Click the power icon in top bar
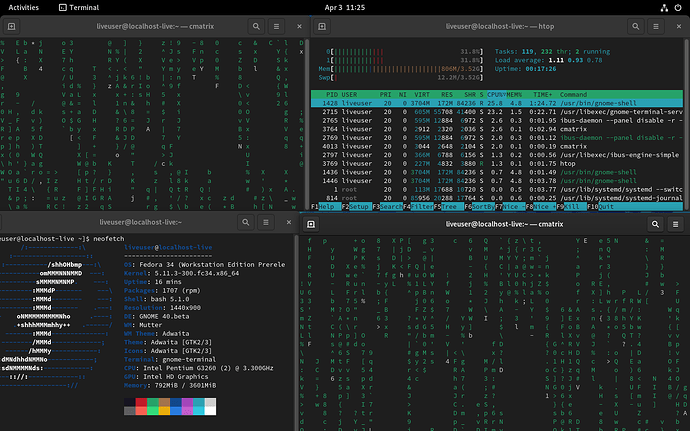This screenshot has height=431, width=690. pos(678,7)
